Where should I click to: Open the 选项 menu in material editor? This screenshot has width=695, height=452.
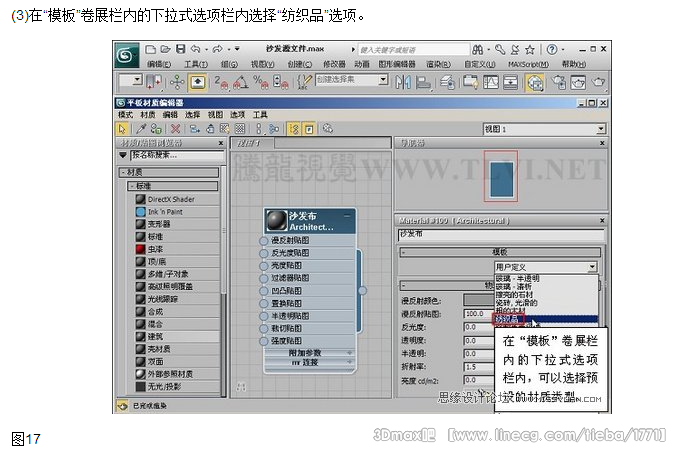237,115
